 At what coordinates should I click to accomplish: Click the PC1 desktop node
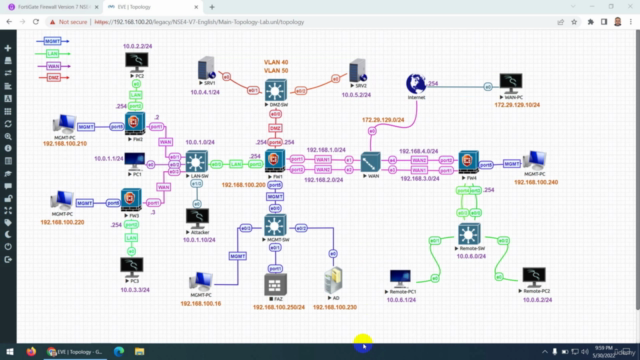click(x=135, y=162)
